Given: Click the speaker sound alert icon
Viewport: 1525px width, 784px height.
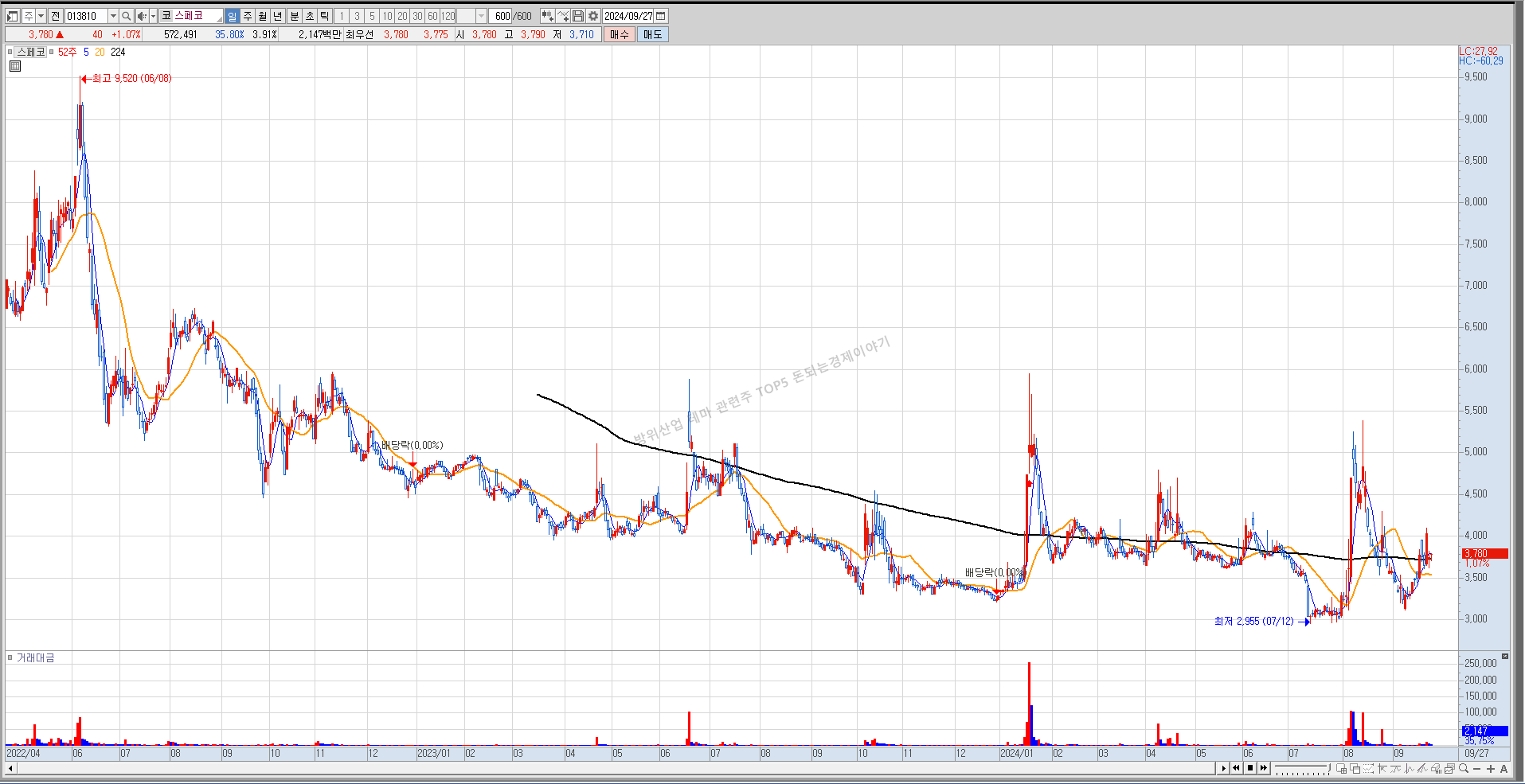Looking at the screenshot, I should pyautogui.click(x=142, y=16).
